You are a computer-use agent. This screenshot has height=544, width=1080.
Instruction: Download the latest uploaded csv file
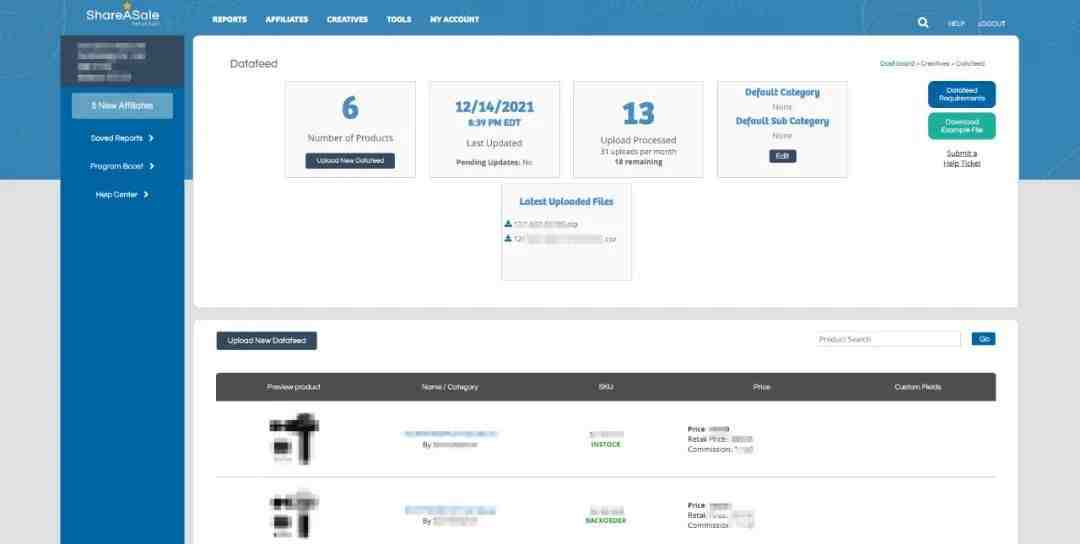[x=564, y=239]
